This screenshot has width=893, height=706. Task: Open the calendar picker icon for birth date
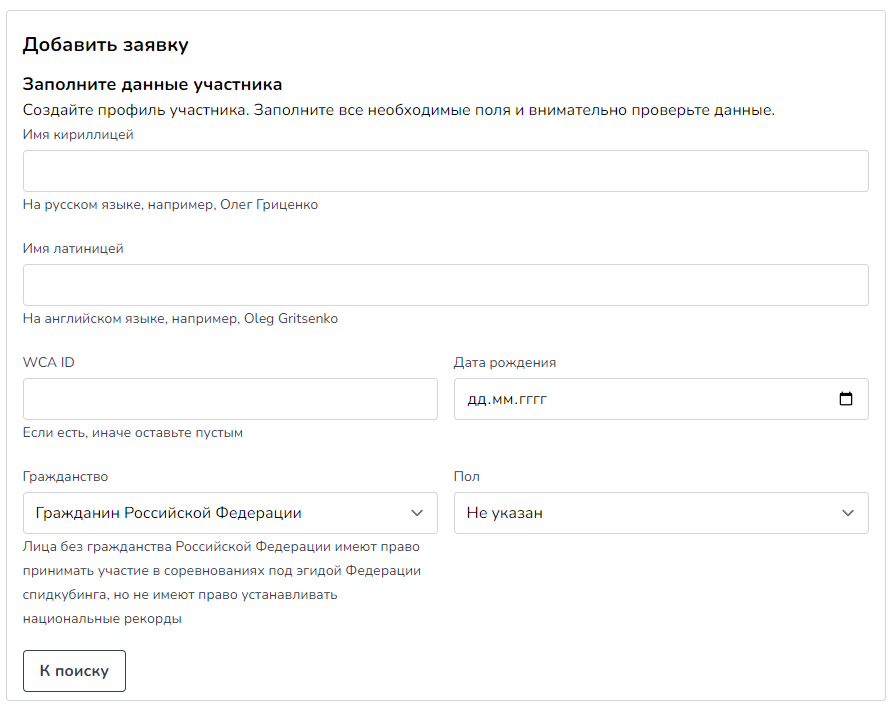(x=846, y=399)
